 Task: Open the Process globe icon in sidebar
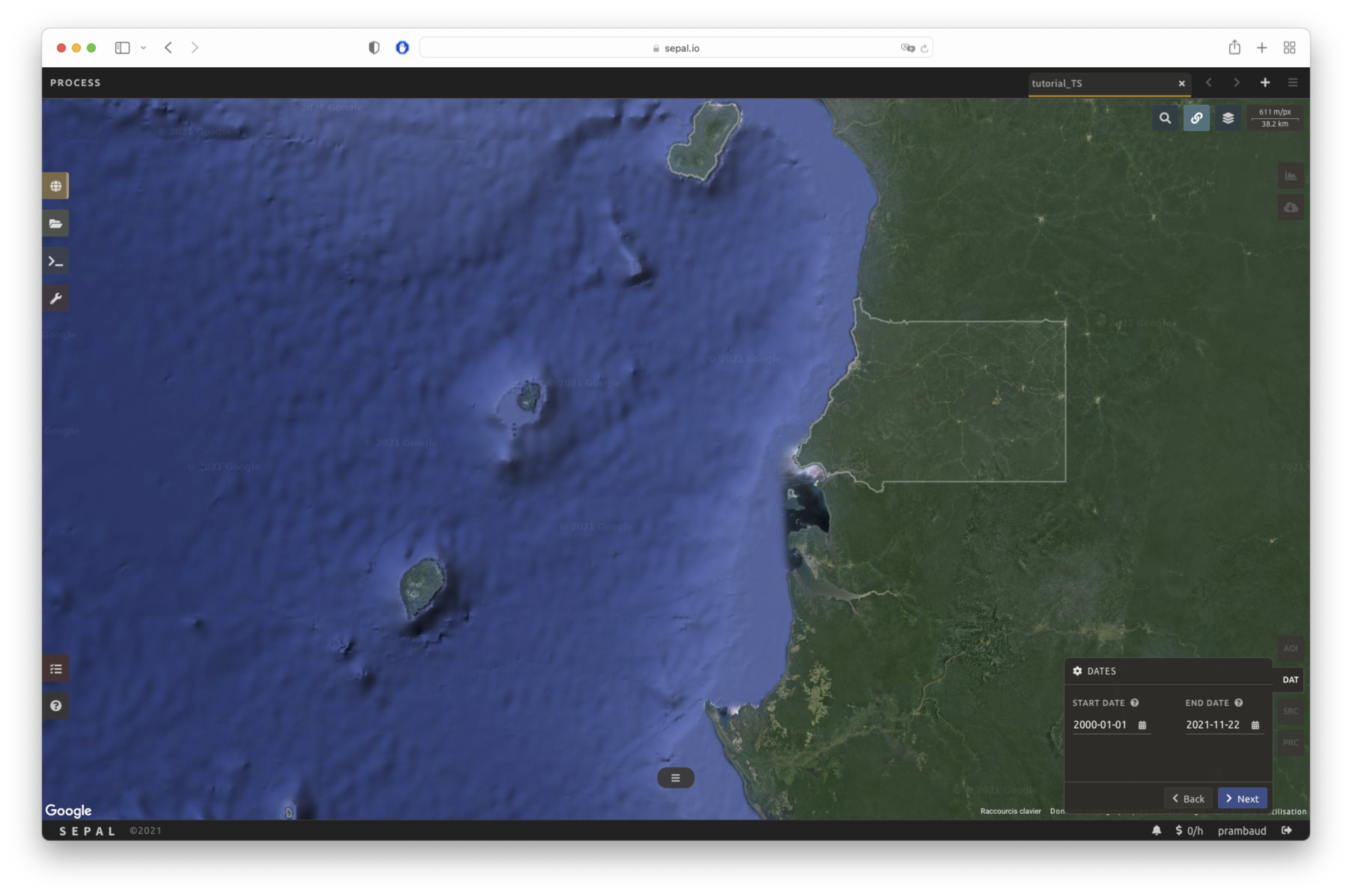[55, 186]
